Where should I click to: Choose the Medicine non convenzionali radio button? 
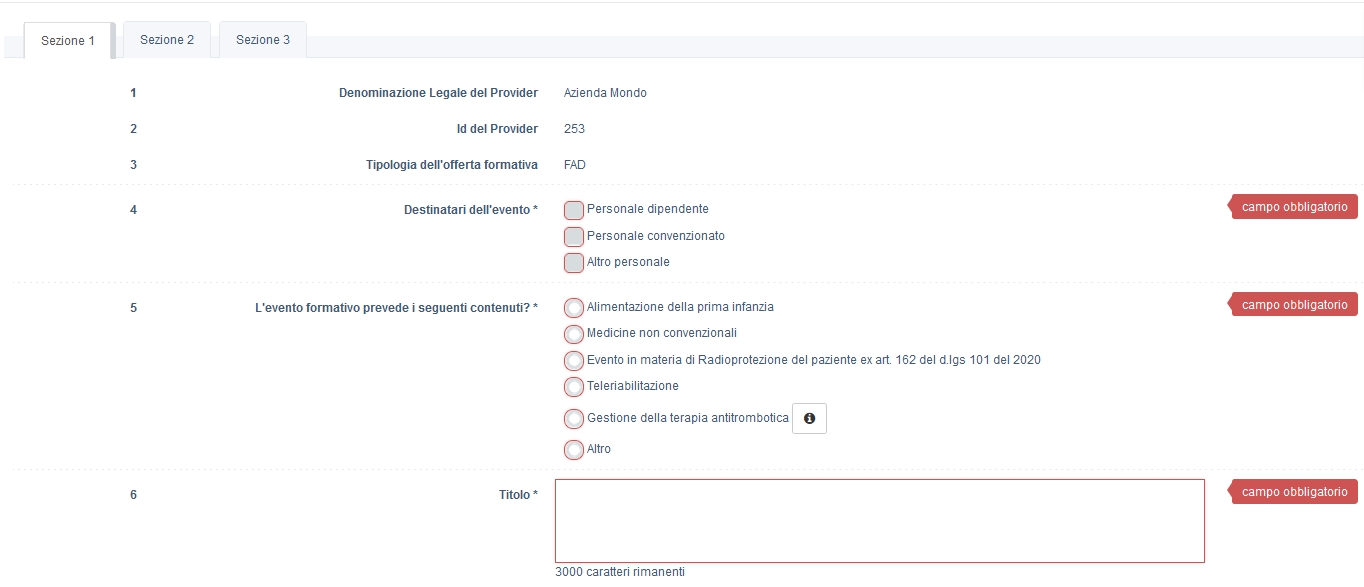click(x=574, y=334)
